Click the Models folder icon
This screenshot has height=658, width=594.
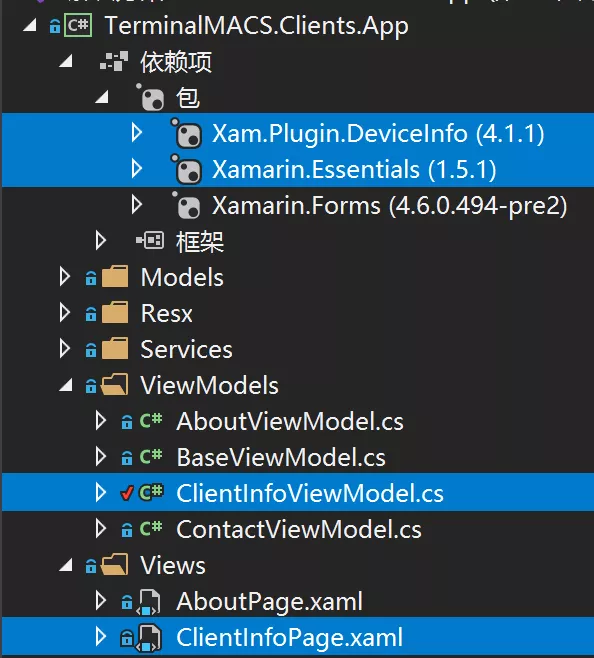[x=115, y=277]
